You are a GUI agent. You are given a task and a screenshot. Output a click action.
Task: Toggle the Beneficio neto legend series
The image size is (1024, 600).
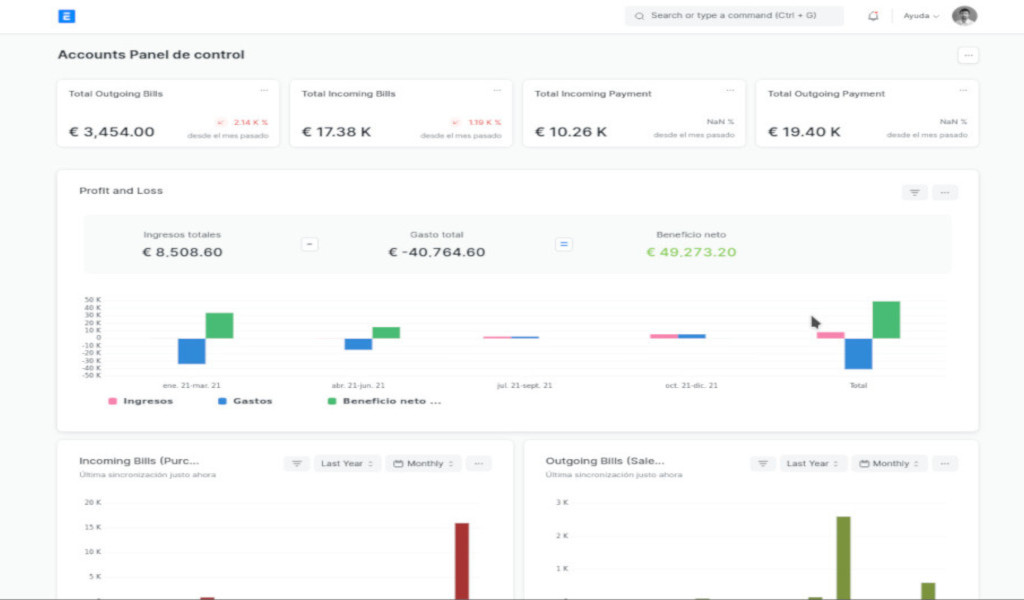click(385, 401)
